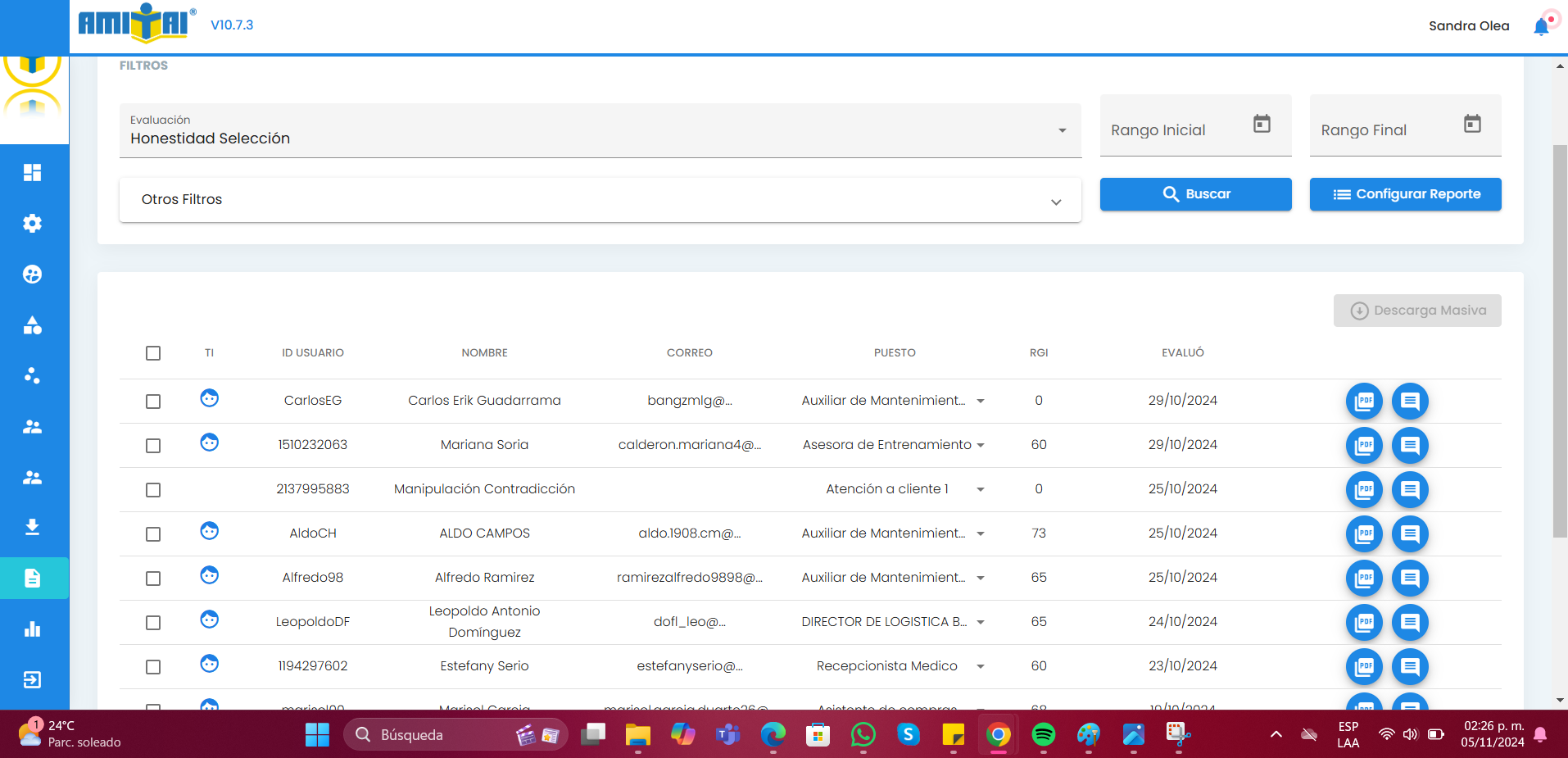Screen dimensions: 1568x758
Task: Select the Alfredo98 row checkbox
Action: 153,579
